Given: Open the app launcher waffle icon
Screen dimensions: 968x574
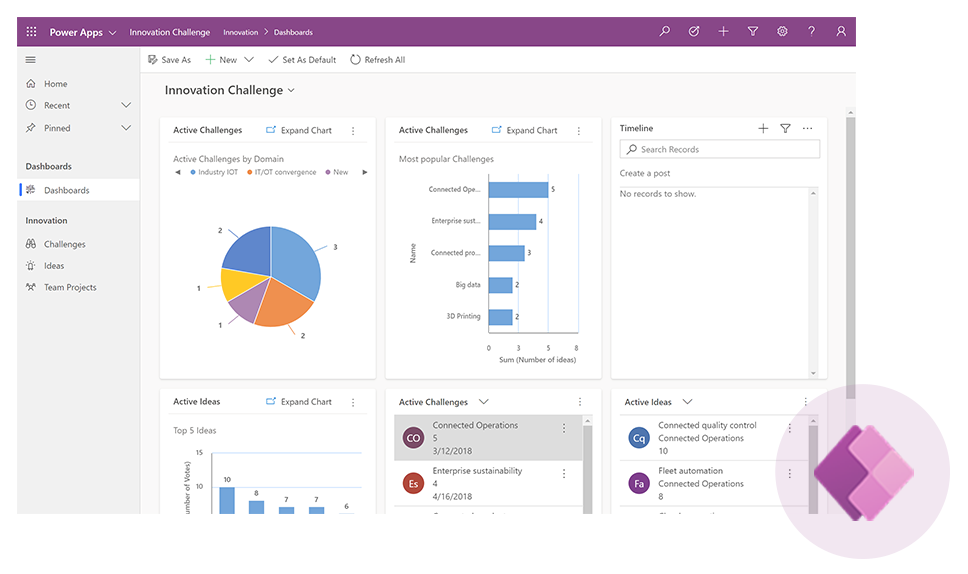Looking at the screenshot, I should [x=33, y=32].
